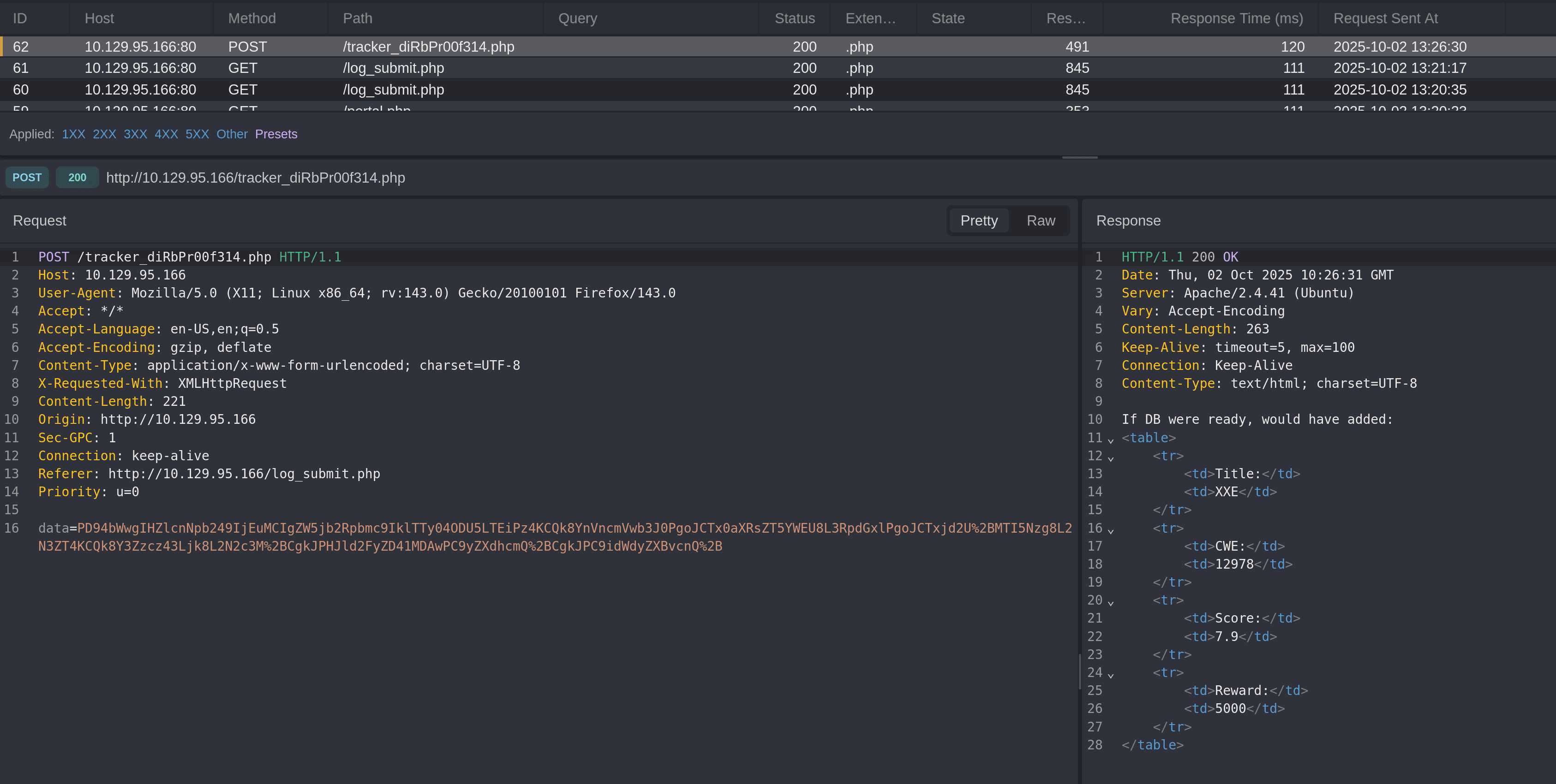Click the request URL text field
This screenshot has height=784, width=1556.
[256, 178]
